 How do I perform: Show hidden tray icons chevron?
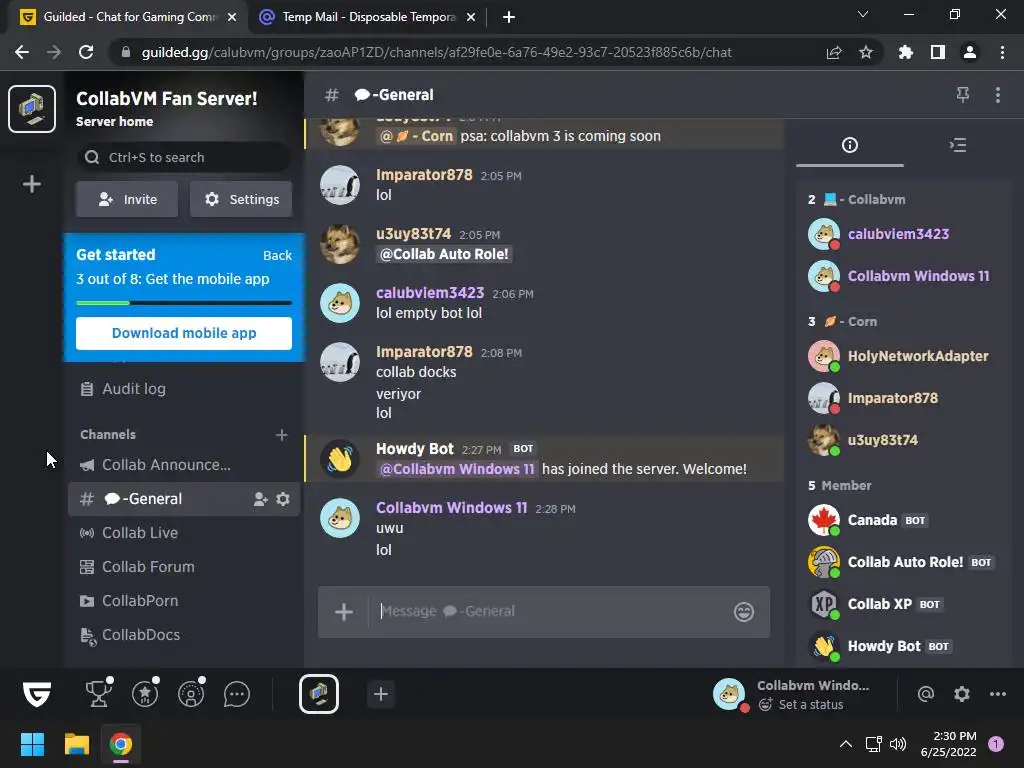pyautogui.click(x=845, y=744)
